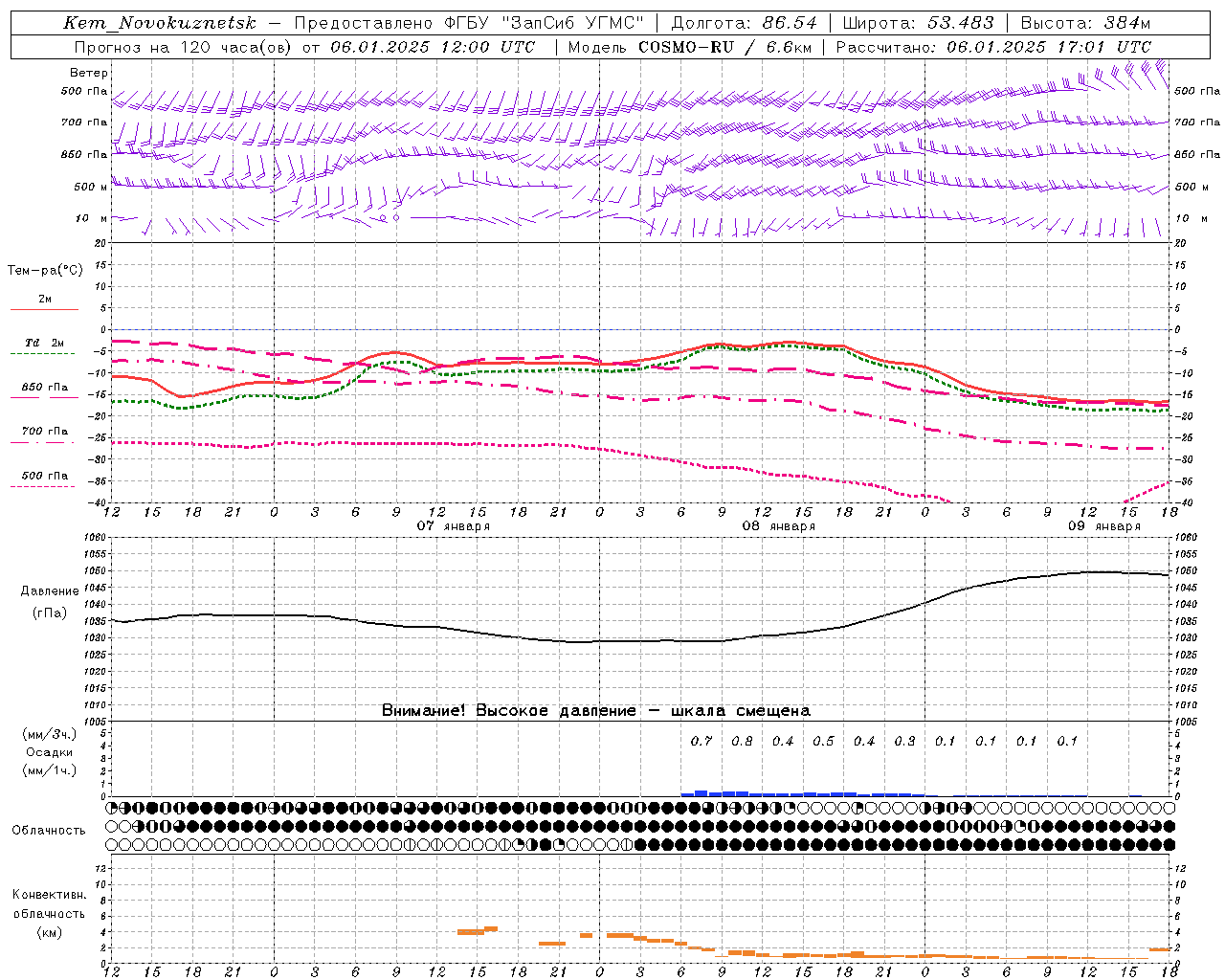Click the Тем-ра(°C) axis title

click(x=45, y=271)
